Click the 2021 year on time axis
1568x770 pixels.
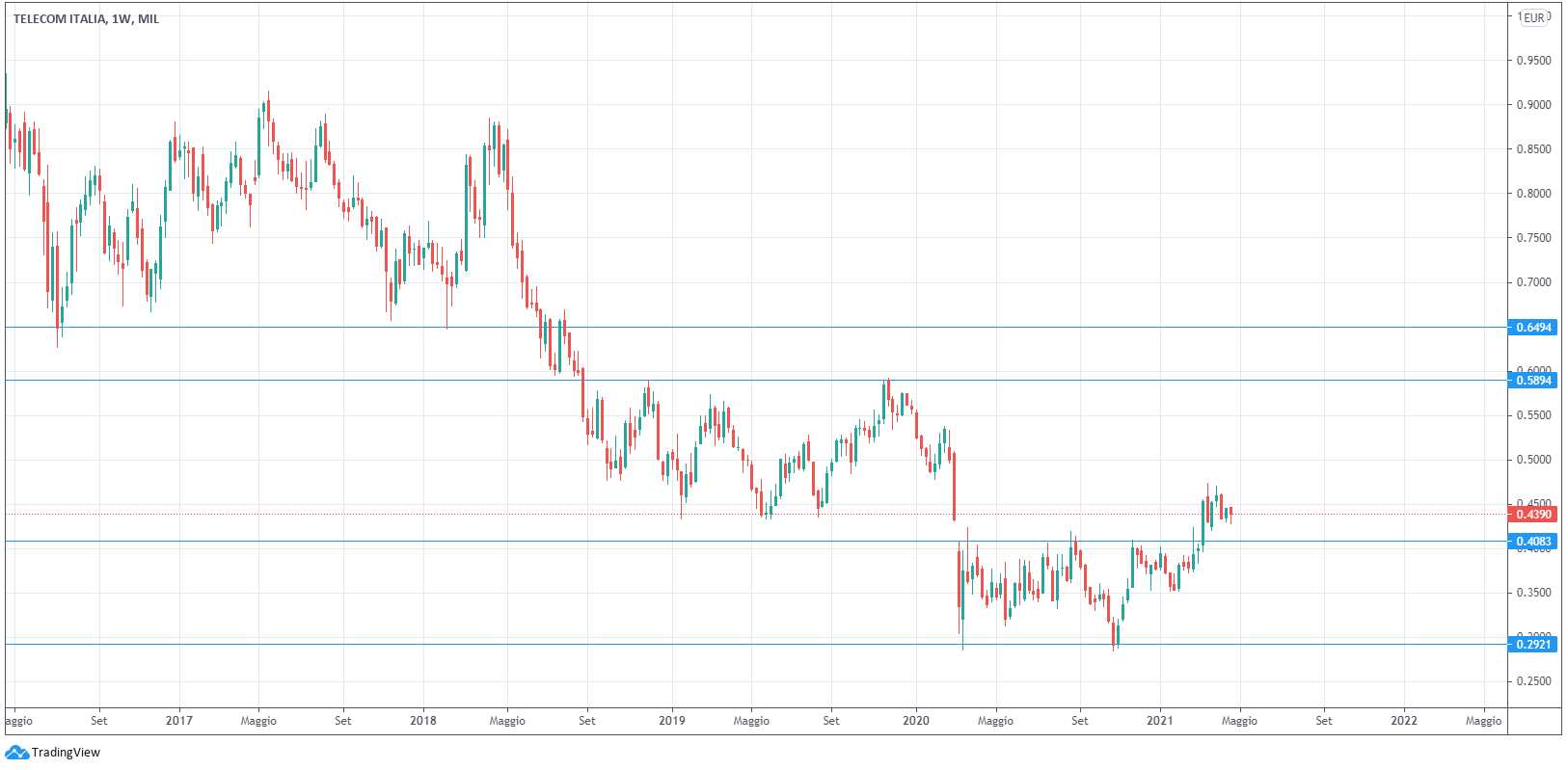click(1159, 720)
